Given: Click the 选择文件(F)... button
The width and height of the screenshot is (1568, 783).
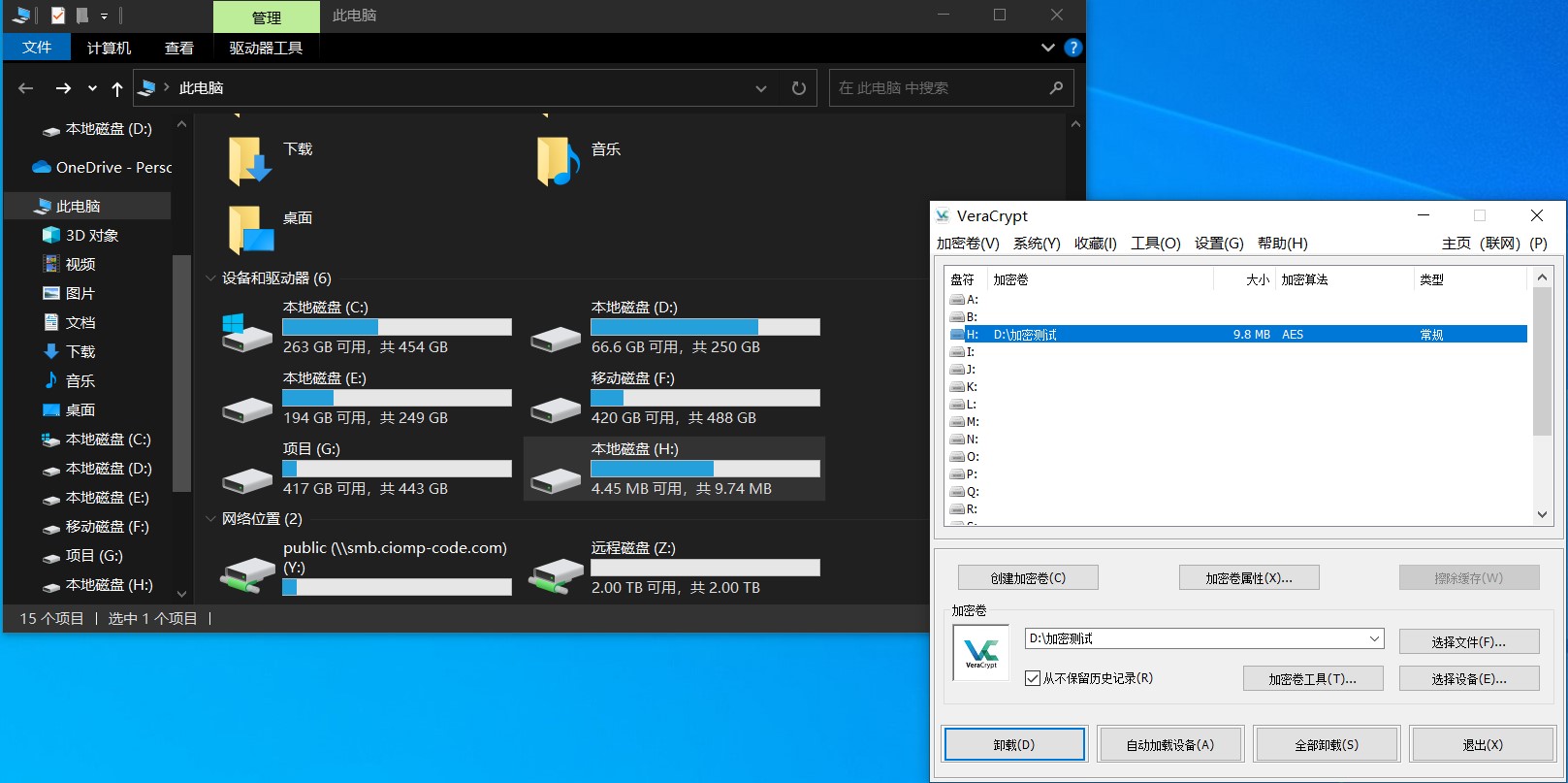Looking at the screenshot, I should pos(1469,642).
